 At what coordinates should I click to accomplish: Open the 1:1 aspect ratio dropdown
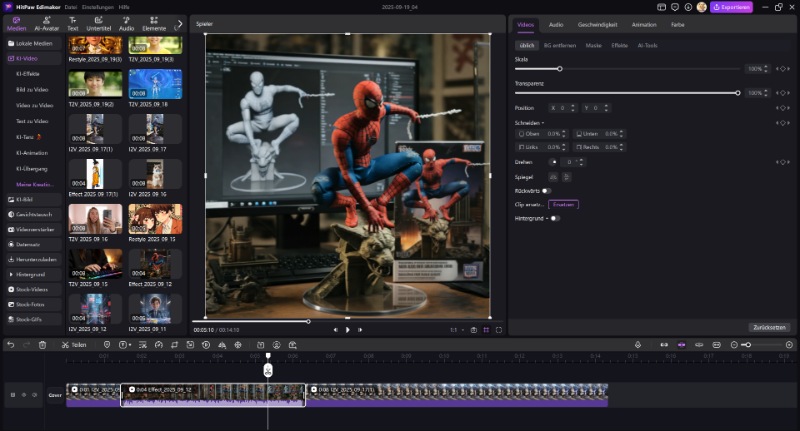pos(457,330)
